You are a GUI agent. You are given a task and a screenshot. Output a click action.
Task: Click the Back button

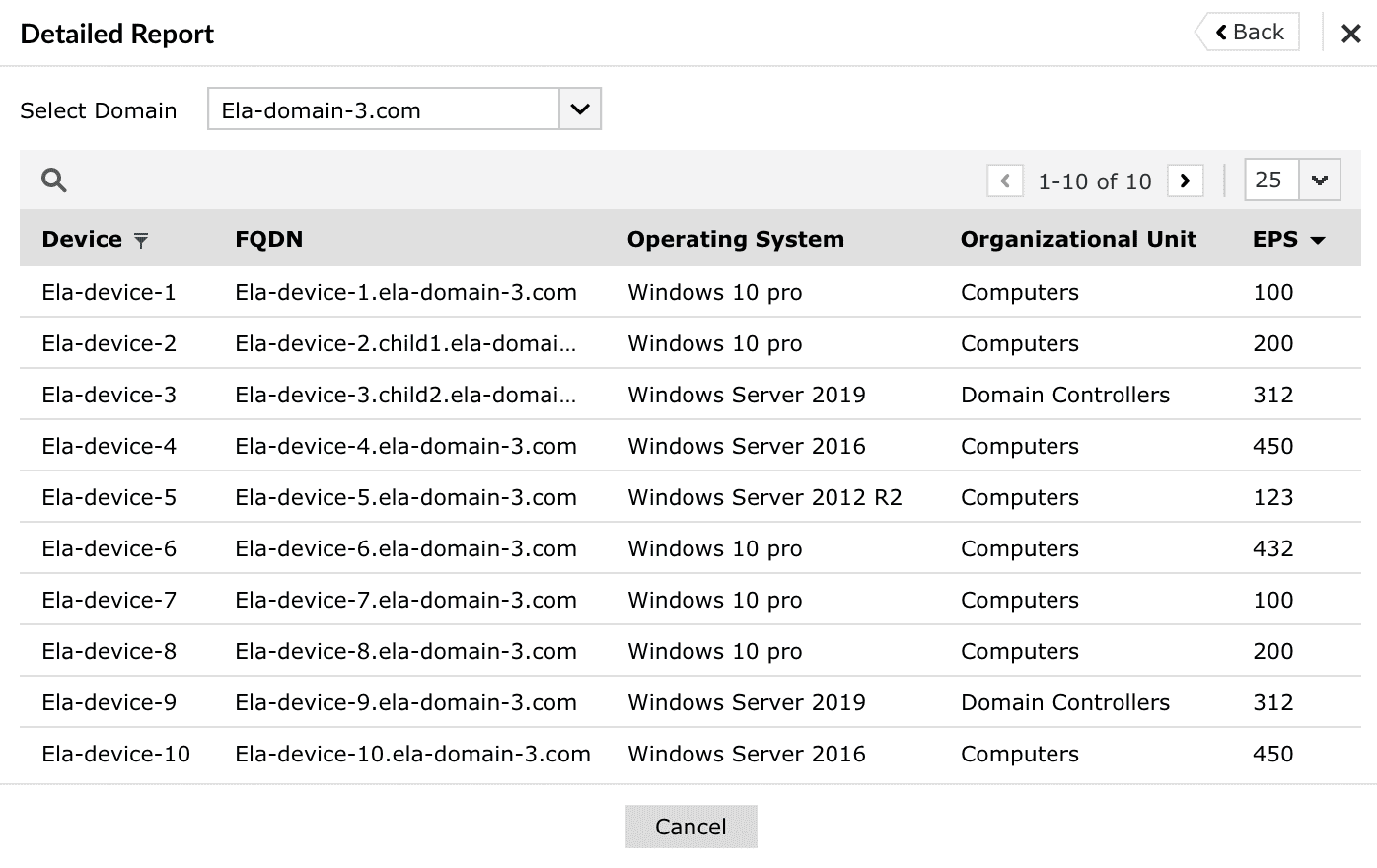[1249, 32]
